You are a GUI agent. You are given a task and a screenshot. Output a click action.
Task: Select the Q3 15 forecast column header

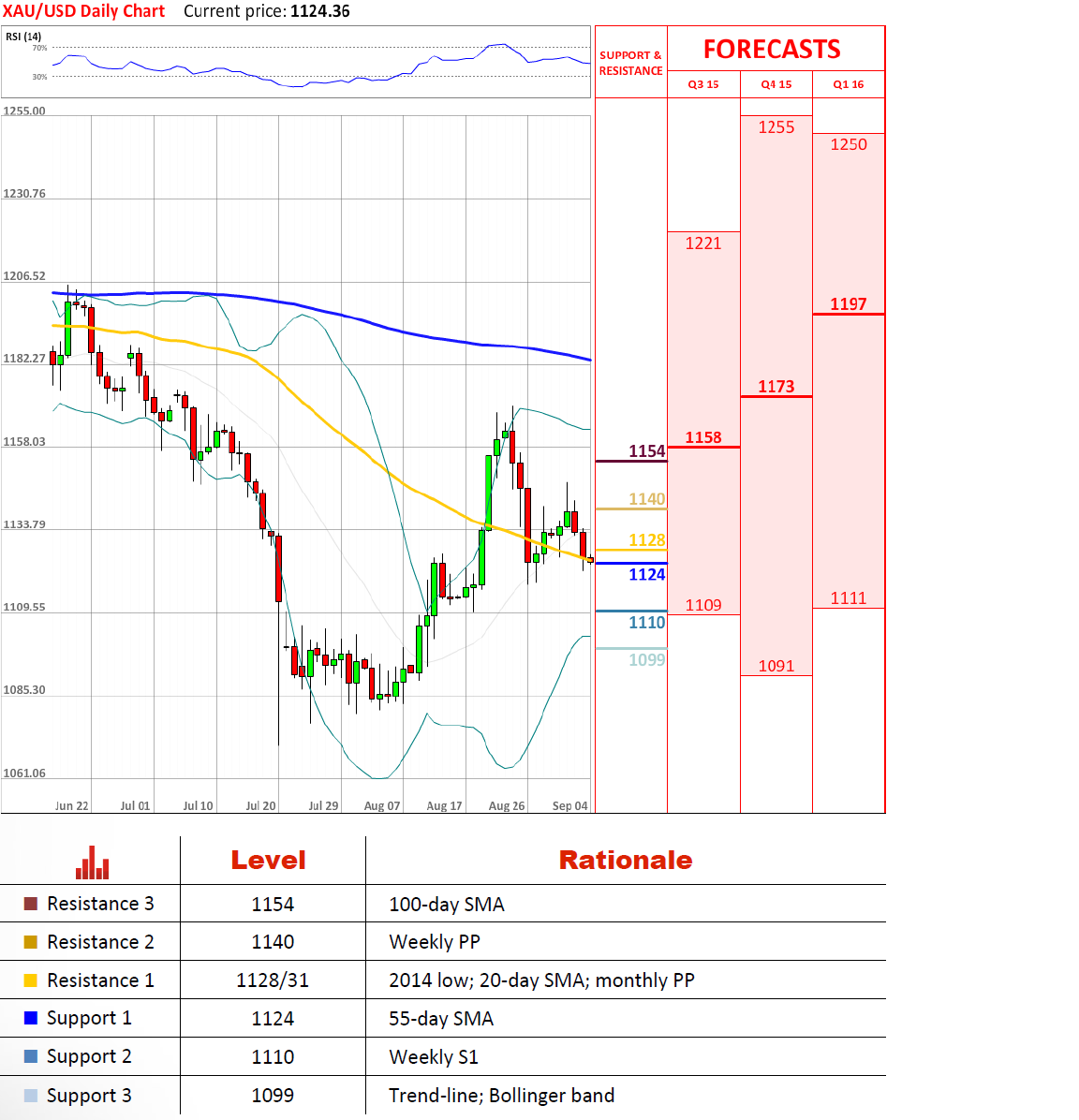[703, 84]
